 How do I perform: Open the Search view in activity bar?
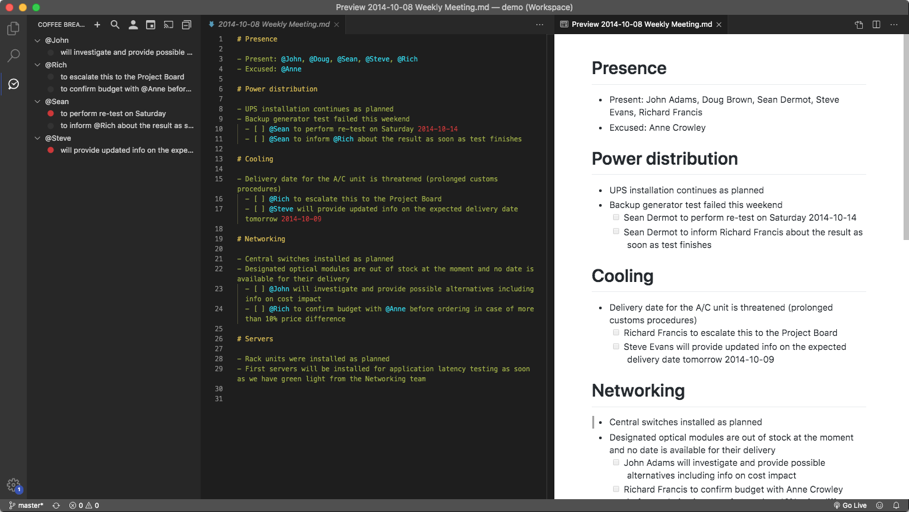(x=13, y=56)
